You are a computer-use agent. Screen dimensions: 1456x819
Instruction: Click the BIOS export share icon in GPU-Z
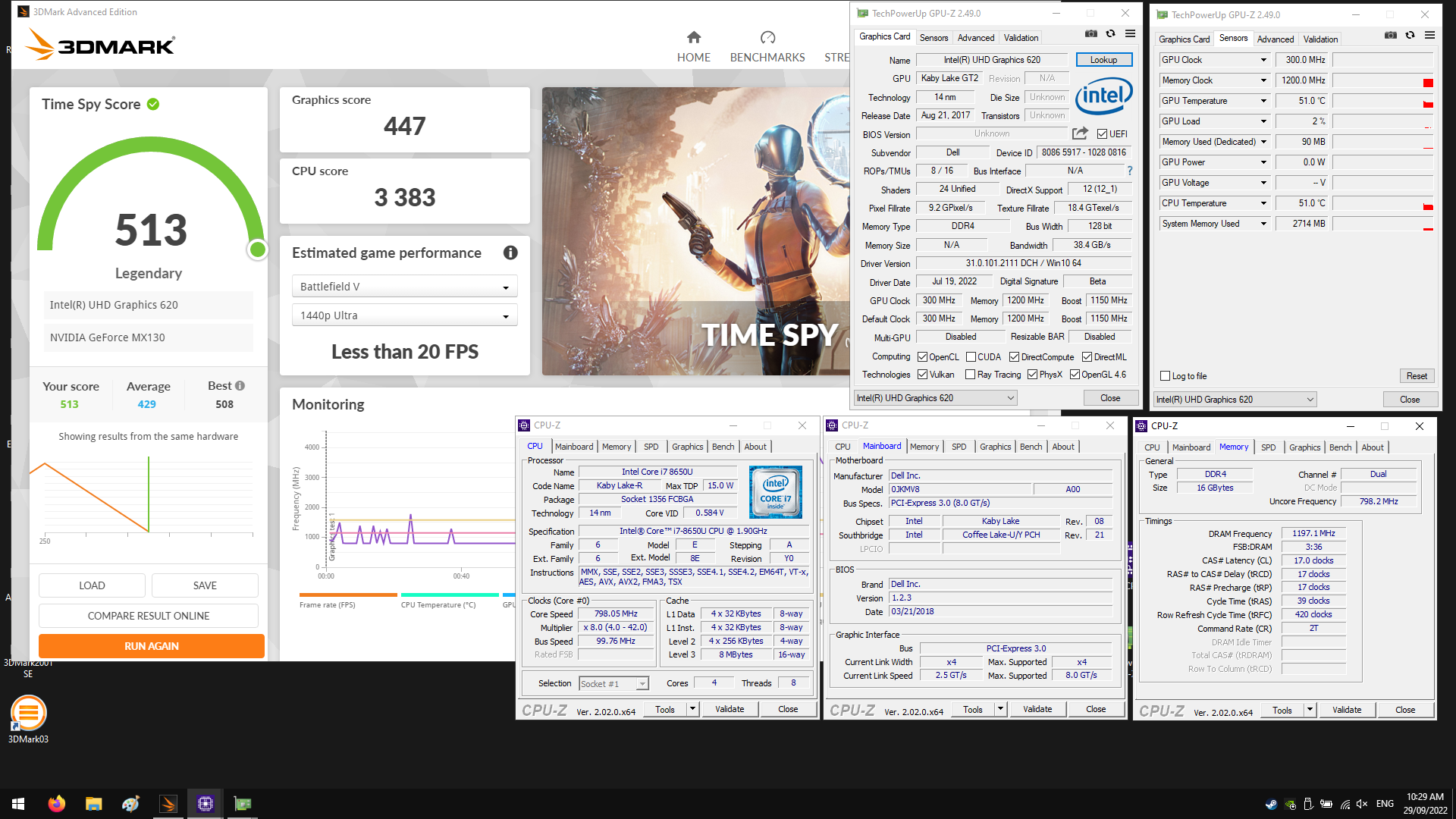(x=1080, y=133)
